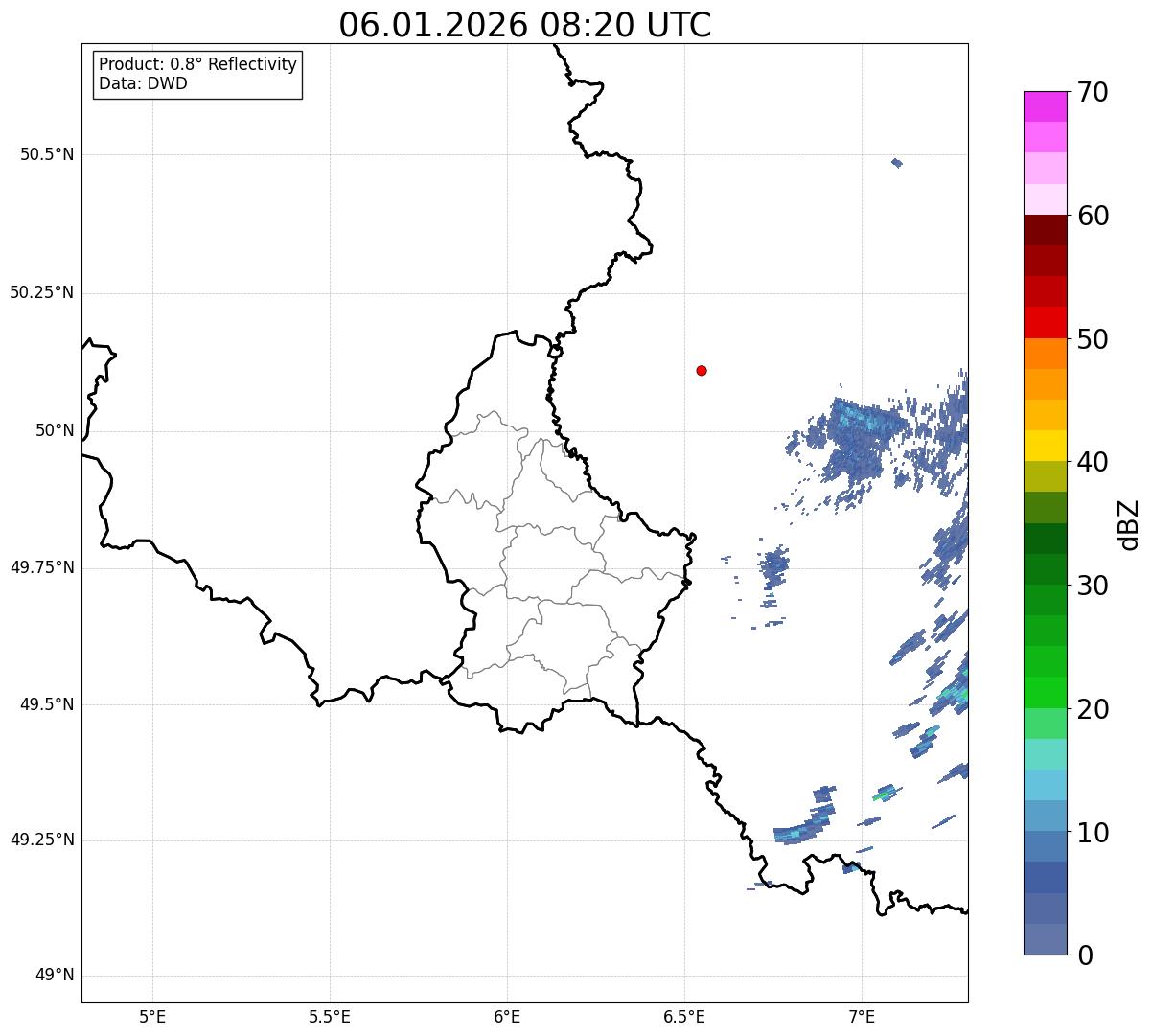Click the 50°N latitude label
Viewport: 1152px width, 1036px height.
click(55, 430)
